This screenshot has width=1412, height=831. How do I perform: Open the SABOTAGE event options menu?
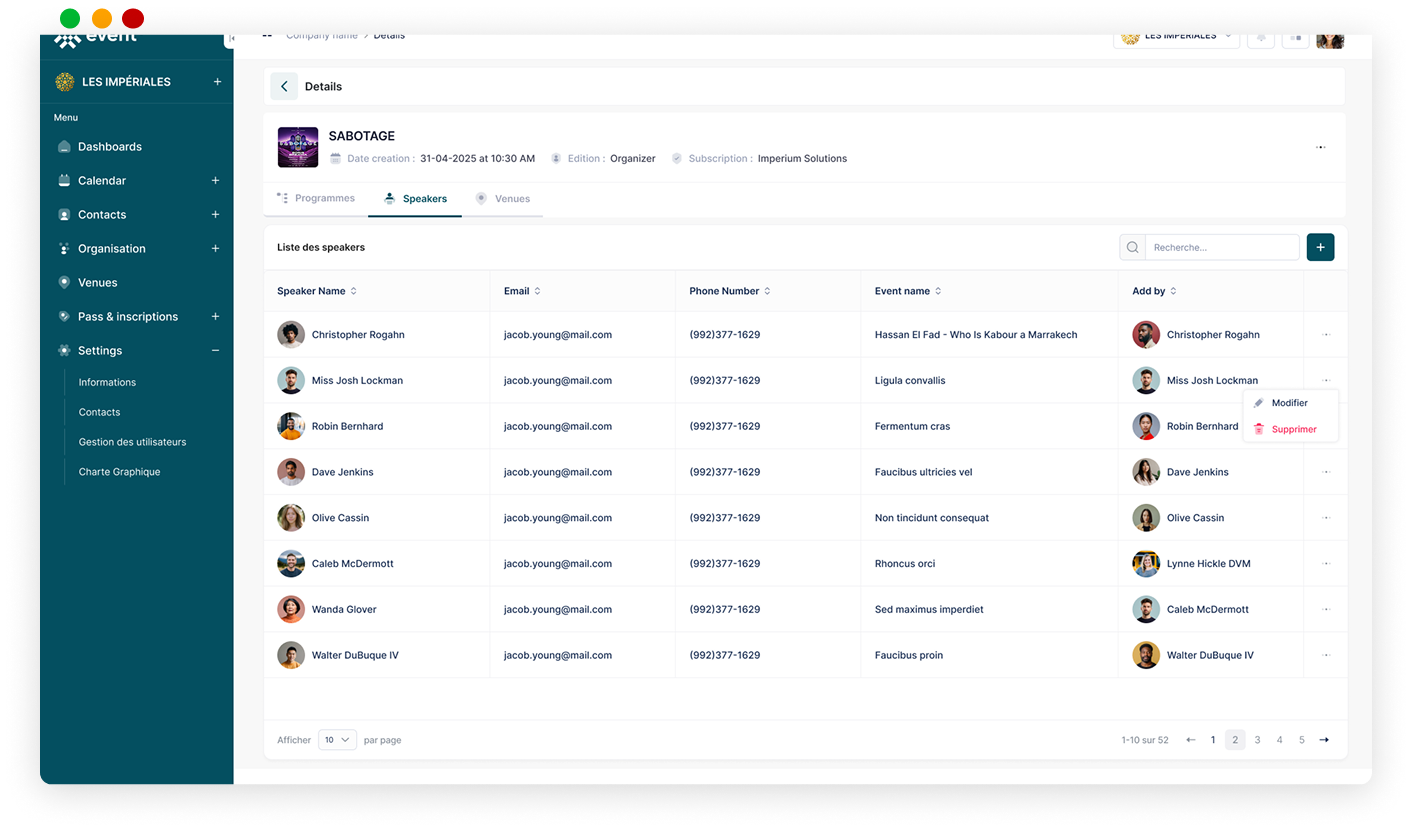pyautogui.click(x=1320, y=148)
